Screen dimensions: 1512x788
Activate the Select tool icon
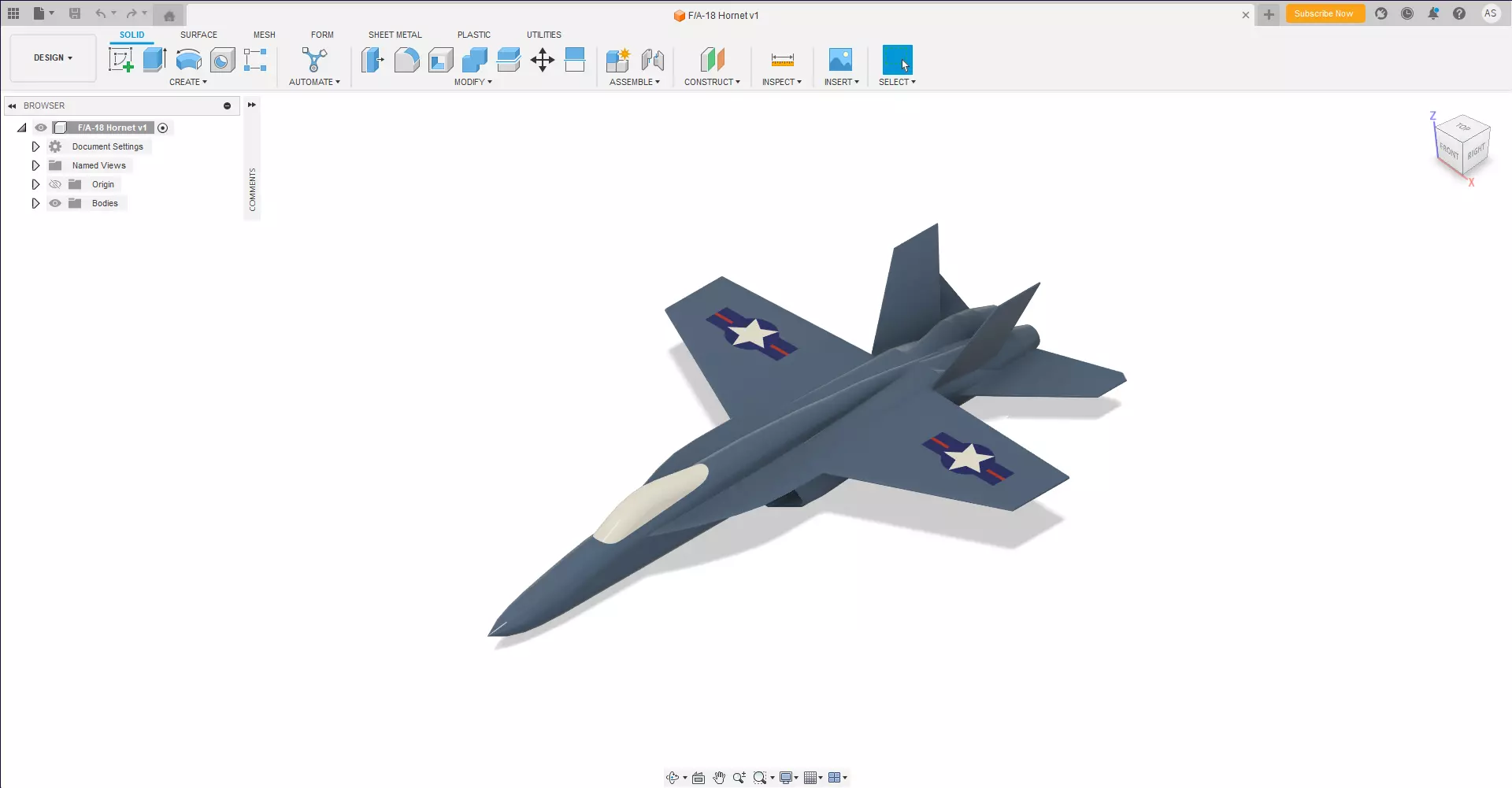[x=897, y=60]
